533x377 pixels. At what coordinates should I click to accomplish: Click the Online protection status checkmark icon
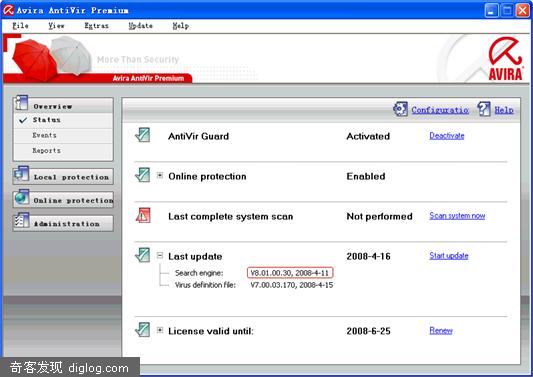click(x=142, y=175)
